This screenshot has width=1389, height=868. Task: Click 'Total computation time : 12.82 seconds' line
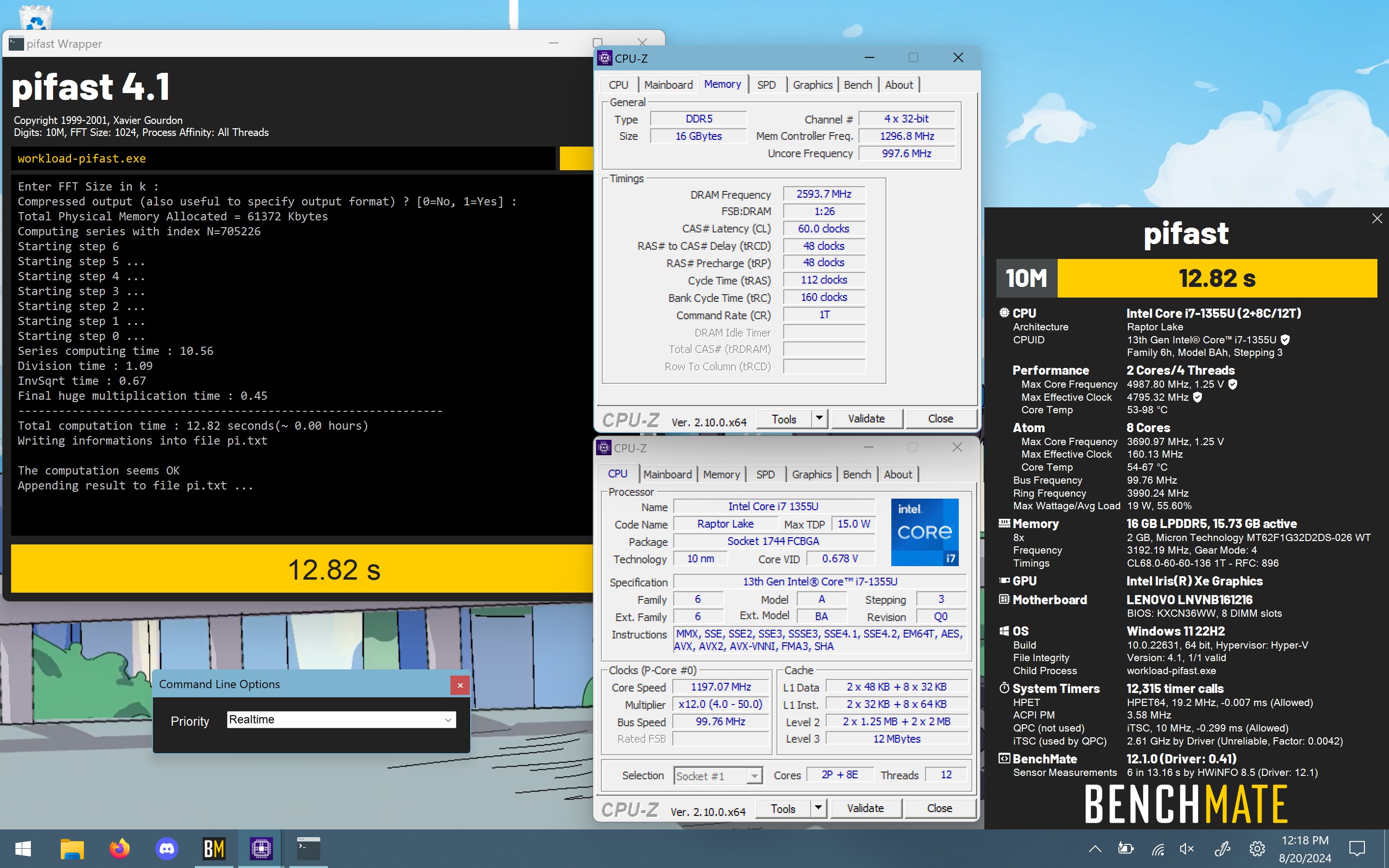click(193, 426)
